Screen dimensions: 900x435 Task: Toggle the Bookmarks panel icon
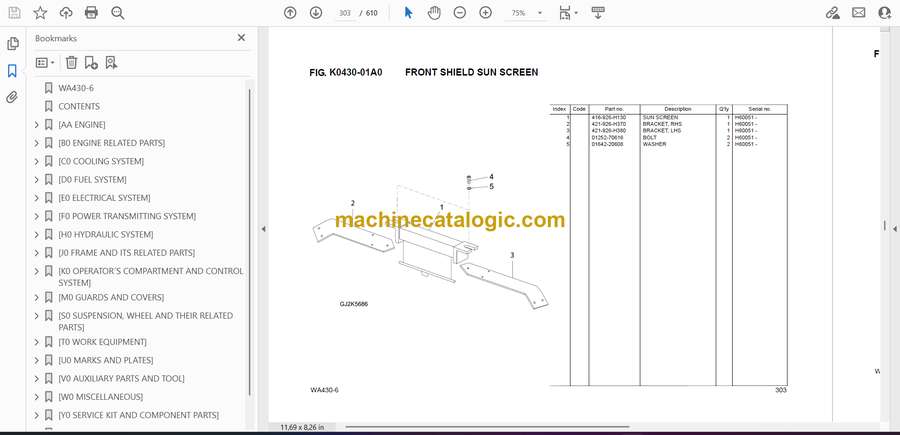point(12,71)
